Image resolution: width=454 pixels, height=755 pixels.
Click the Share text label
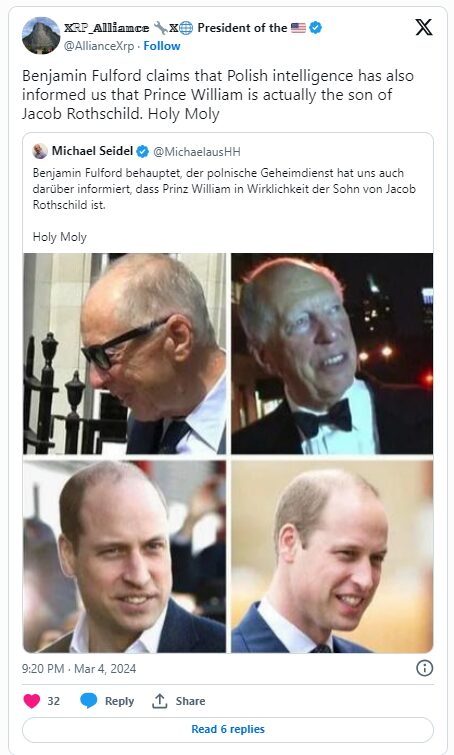(x=190, y=701)
